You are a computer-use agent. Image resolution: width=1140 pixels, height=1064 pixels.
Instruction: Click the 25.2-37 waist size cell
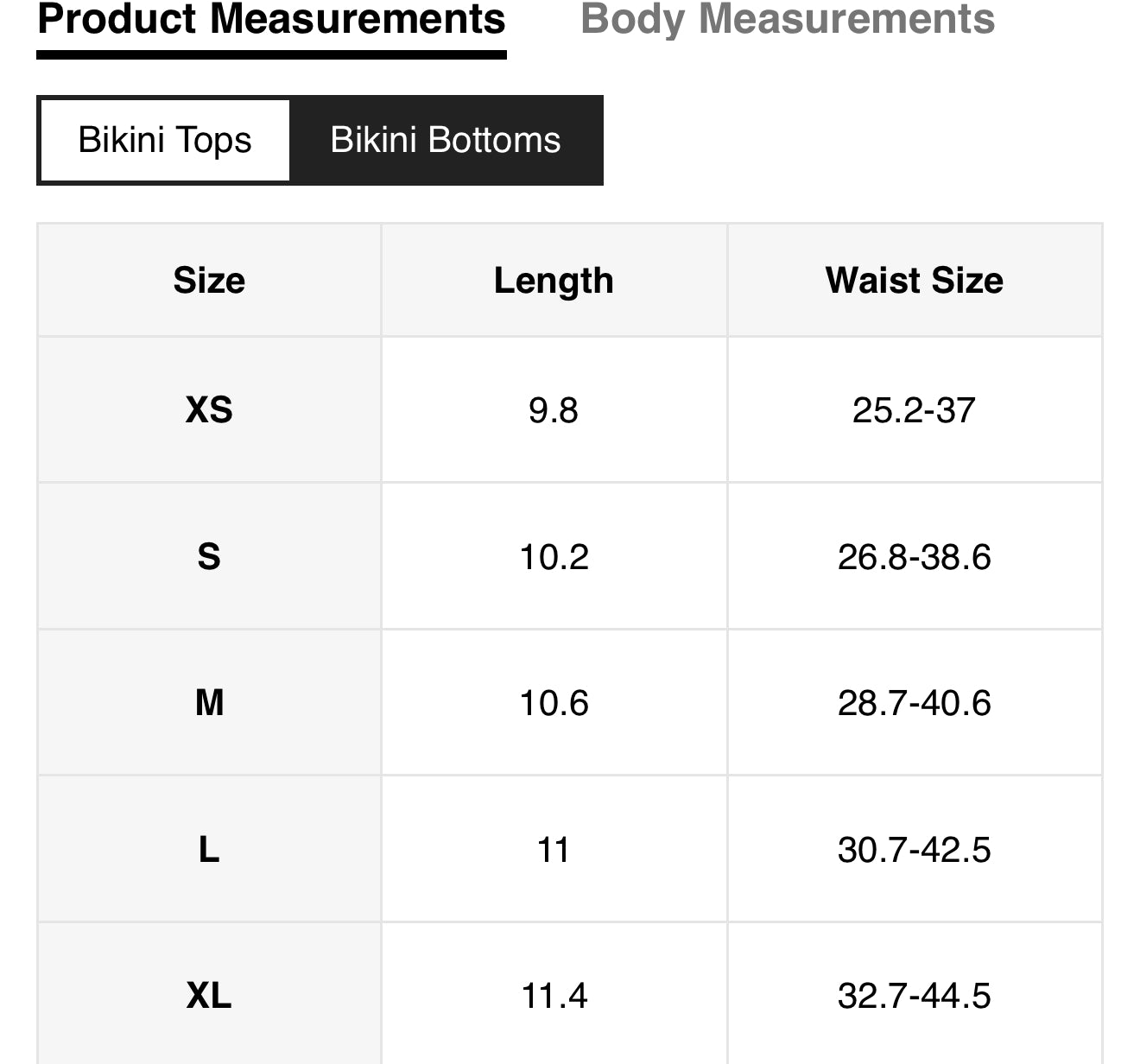(x=914, y=409)
